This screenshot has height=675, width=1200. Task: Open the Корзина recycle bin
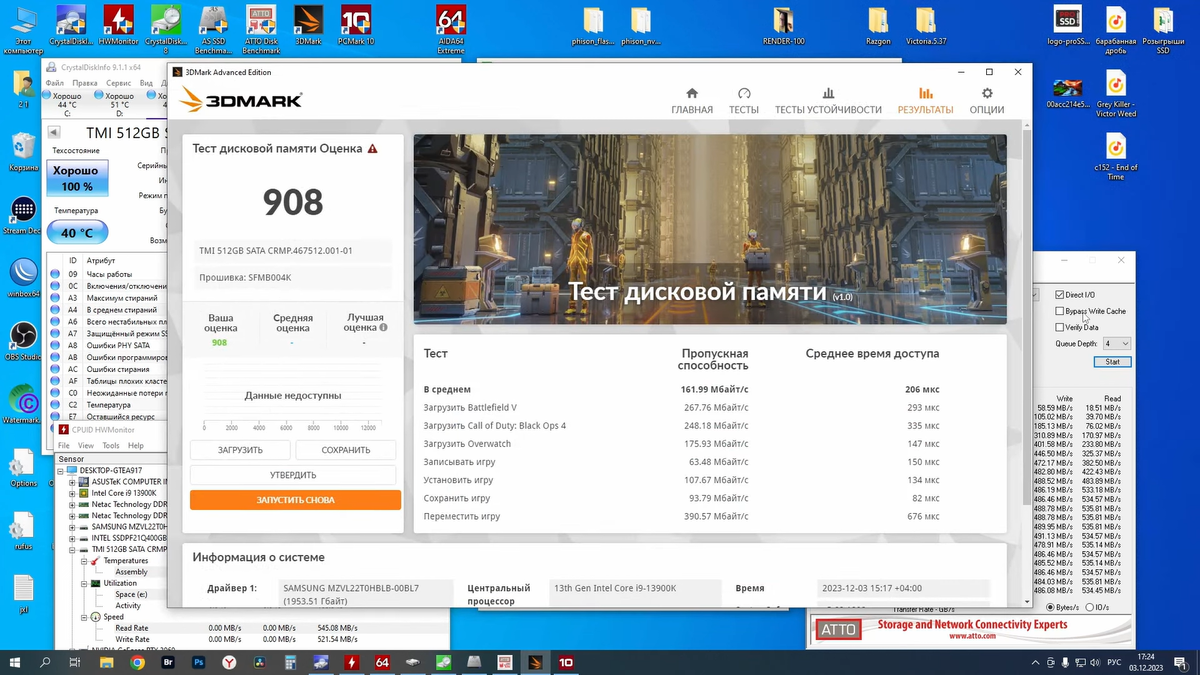tap(23, 152)
